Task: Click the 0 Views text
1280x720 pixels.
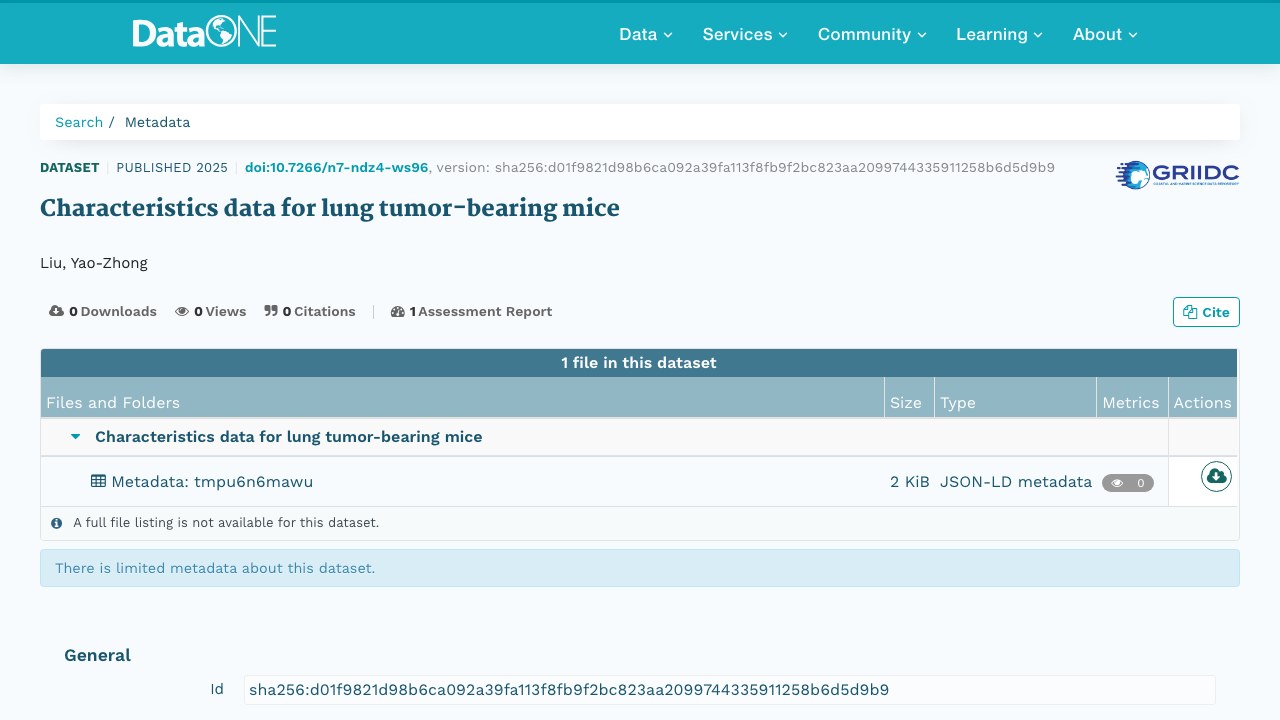Action: pyautogui.click(x=220, y=312)
